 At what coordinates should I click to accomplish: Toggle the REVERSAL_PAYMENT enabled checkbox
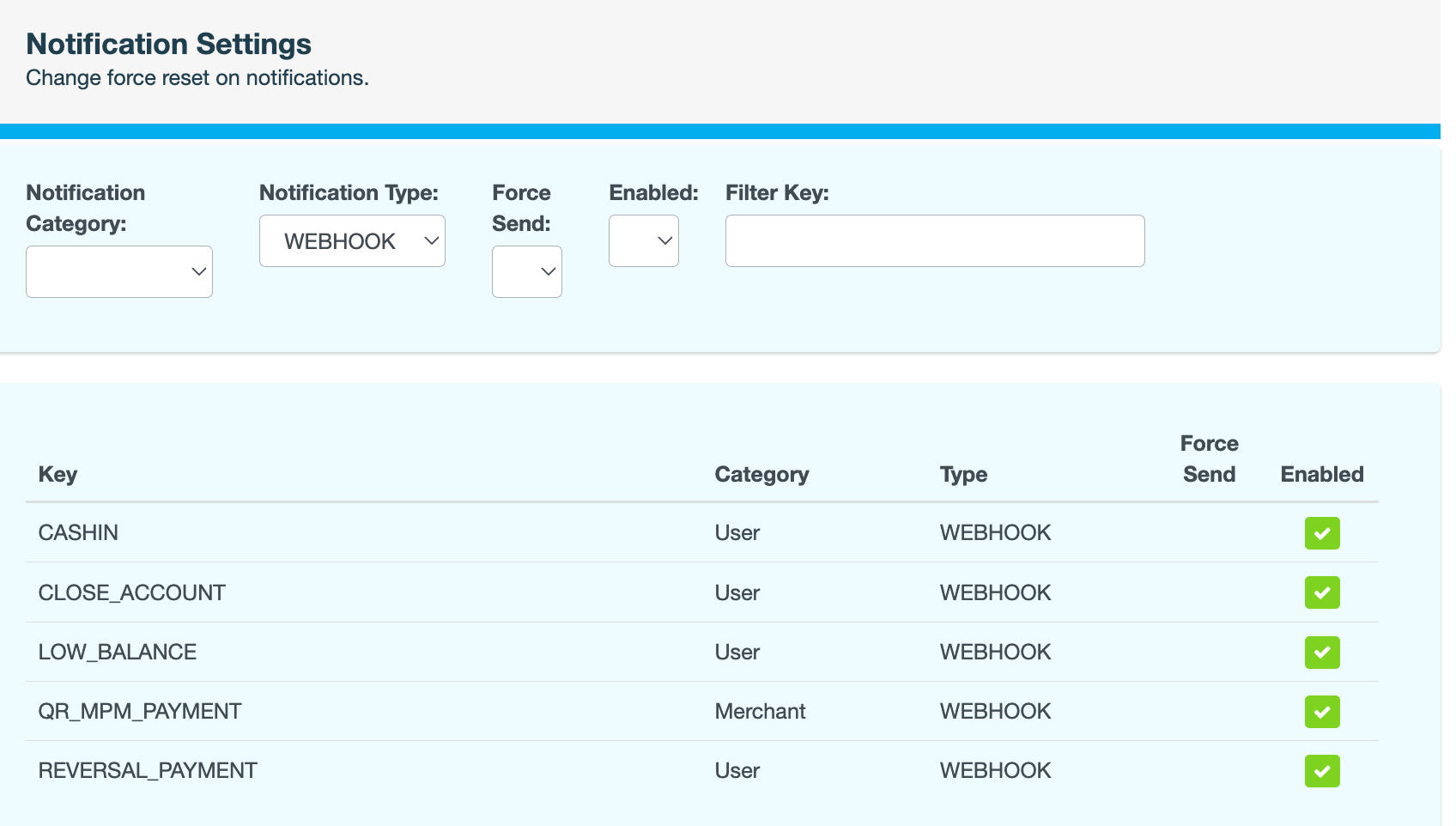click(1321, 771)
